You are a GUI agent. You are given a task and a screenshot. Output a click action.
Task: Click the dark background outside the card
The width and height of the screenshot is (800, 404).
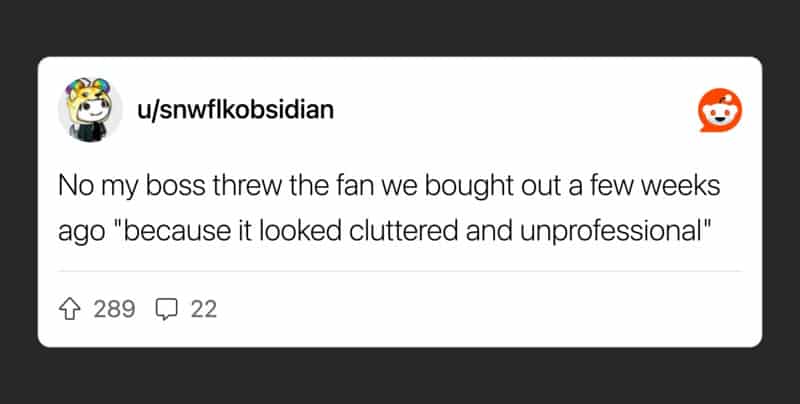pyautogui.click(x=399, y=26)
